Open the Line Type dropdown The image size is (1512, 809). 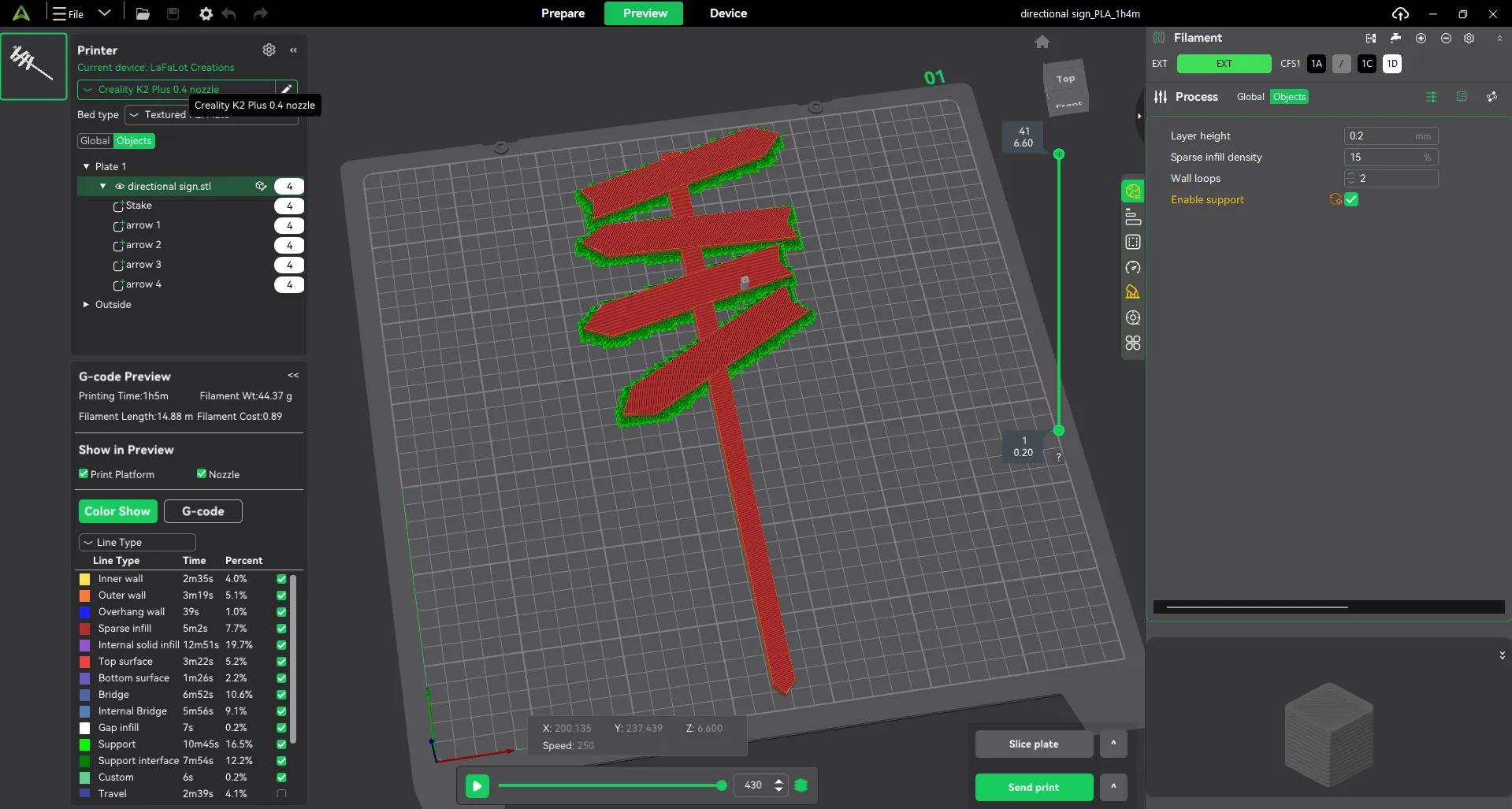point(137,542)
